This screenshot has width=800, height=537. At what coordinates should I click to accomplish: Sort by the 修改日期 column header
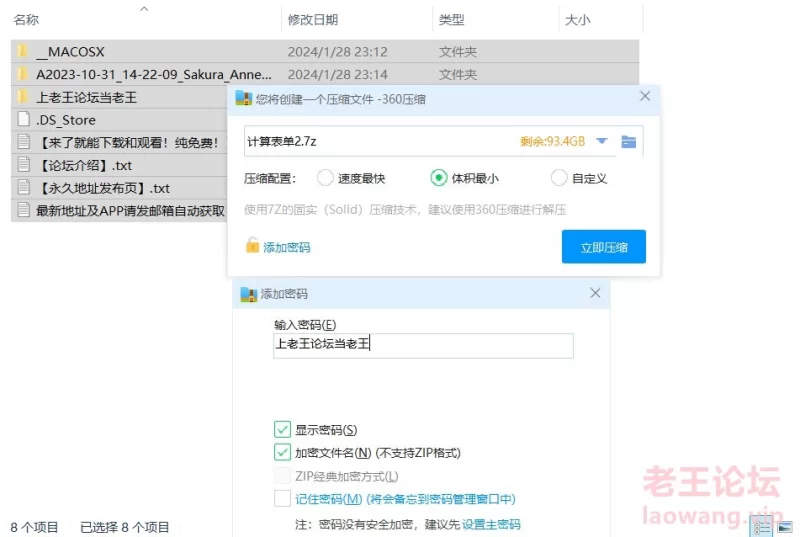coord(313,20)
